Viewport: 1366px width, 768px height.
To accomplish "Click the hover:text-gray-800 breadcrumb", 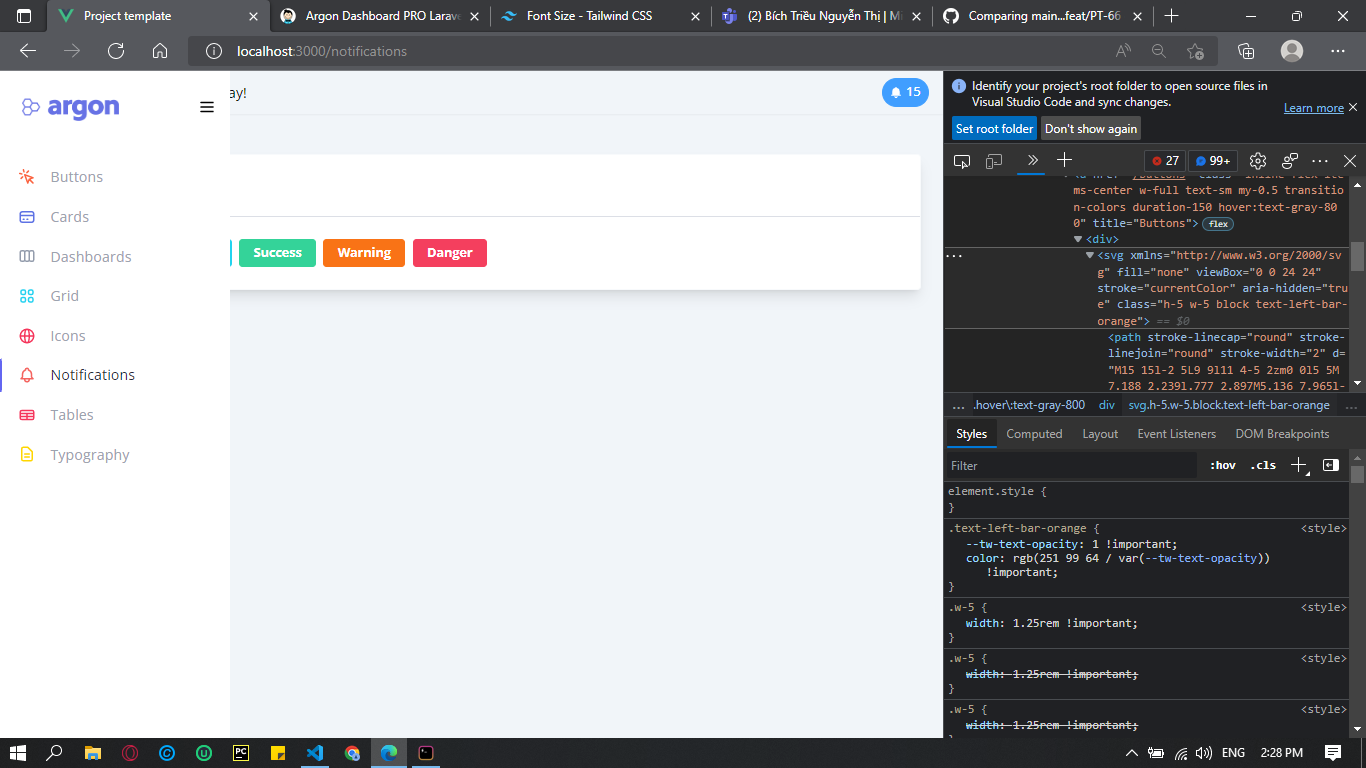I will [1029, 405].
